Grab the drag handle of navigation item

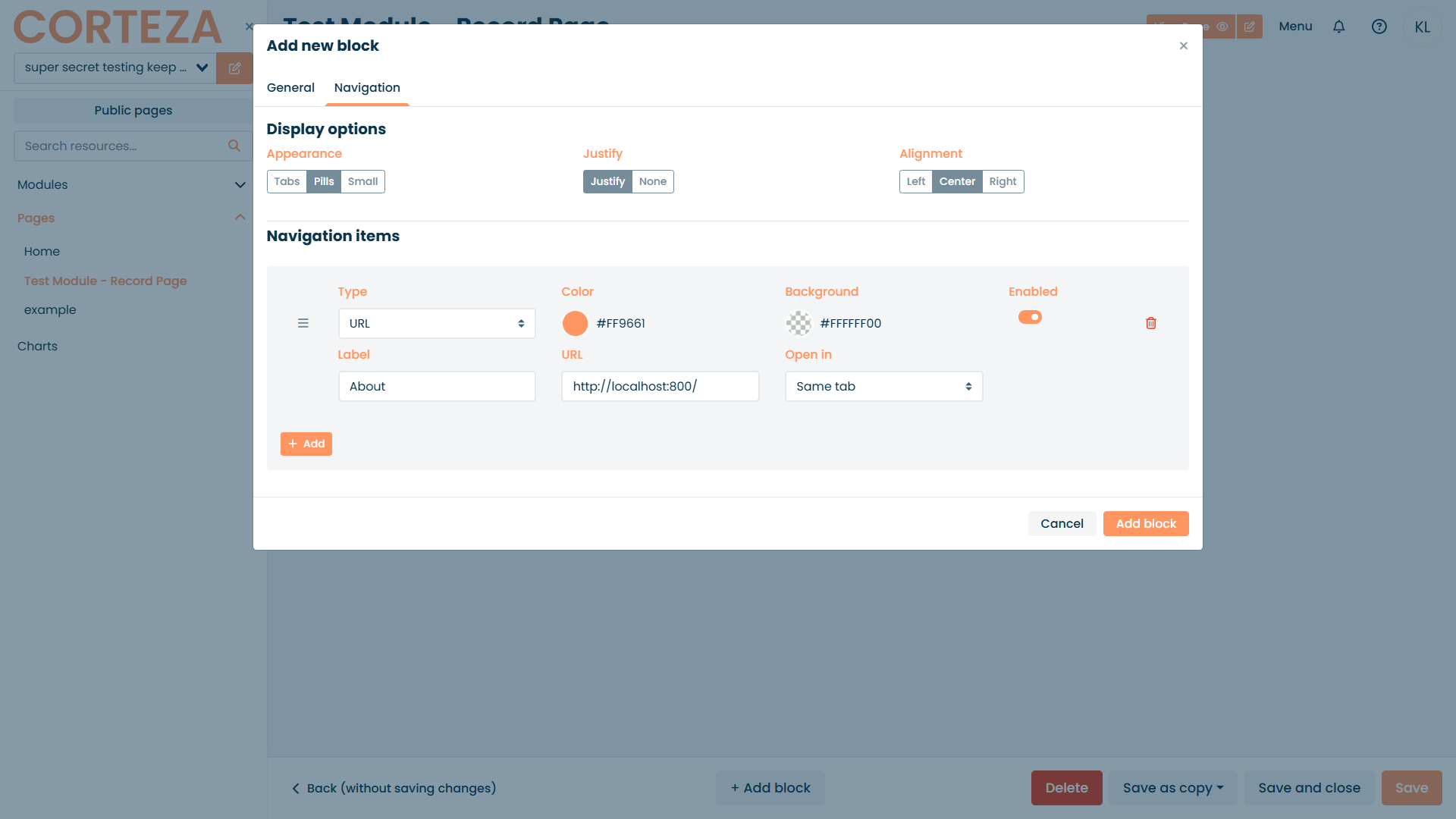pos(303,323)
